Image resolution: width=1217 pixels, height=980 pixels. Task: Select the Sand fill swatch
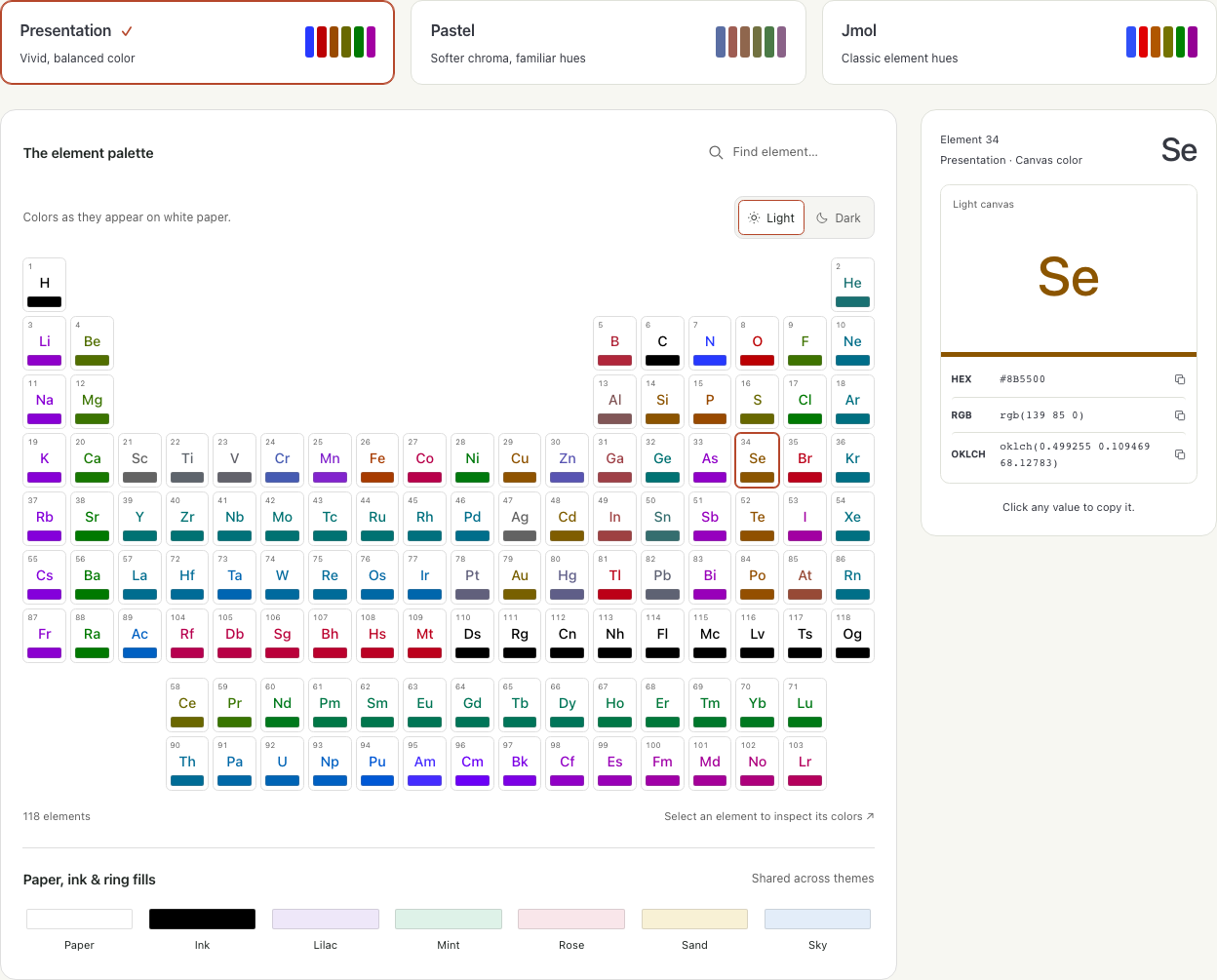(x=694, y=919)
